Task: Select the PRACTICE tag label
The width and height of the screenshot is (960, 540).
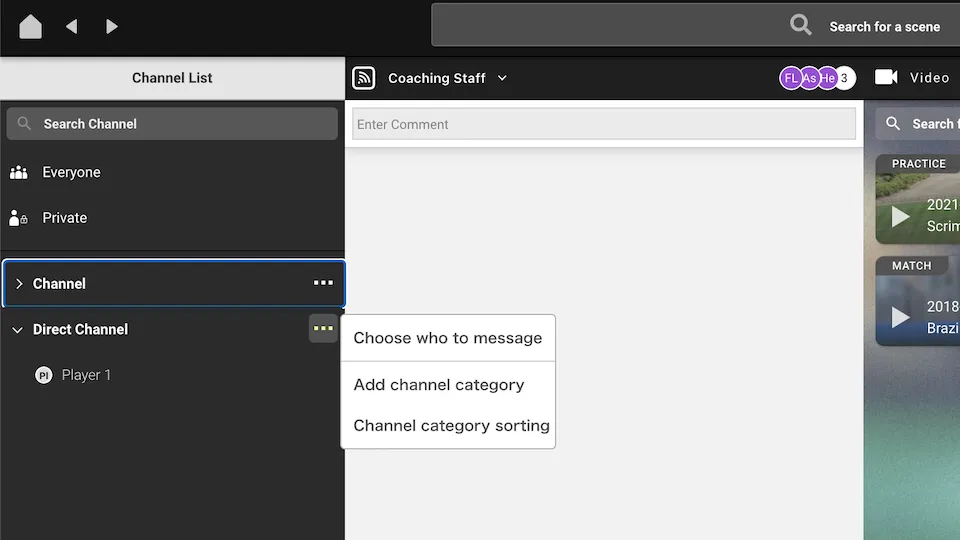Action: point(918,163)
